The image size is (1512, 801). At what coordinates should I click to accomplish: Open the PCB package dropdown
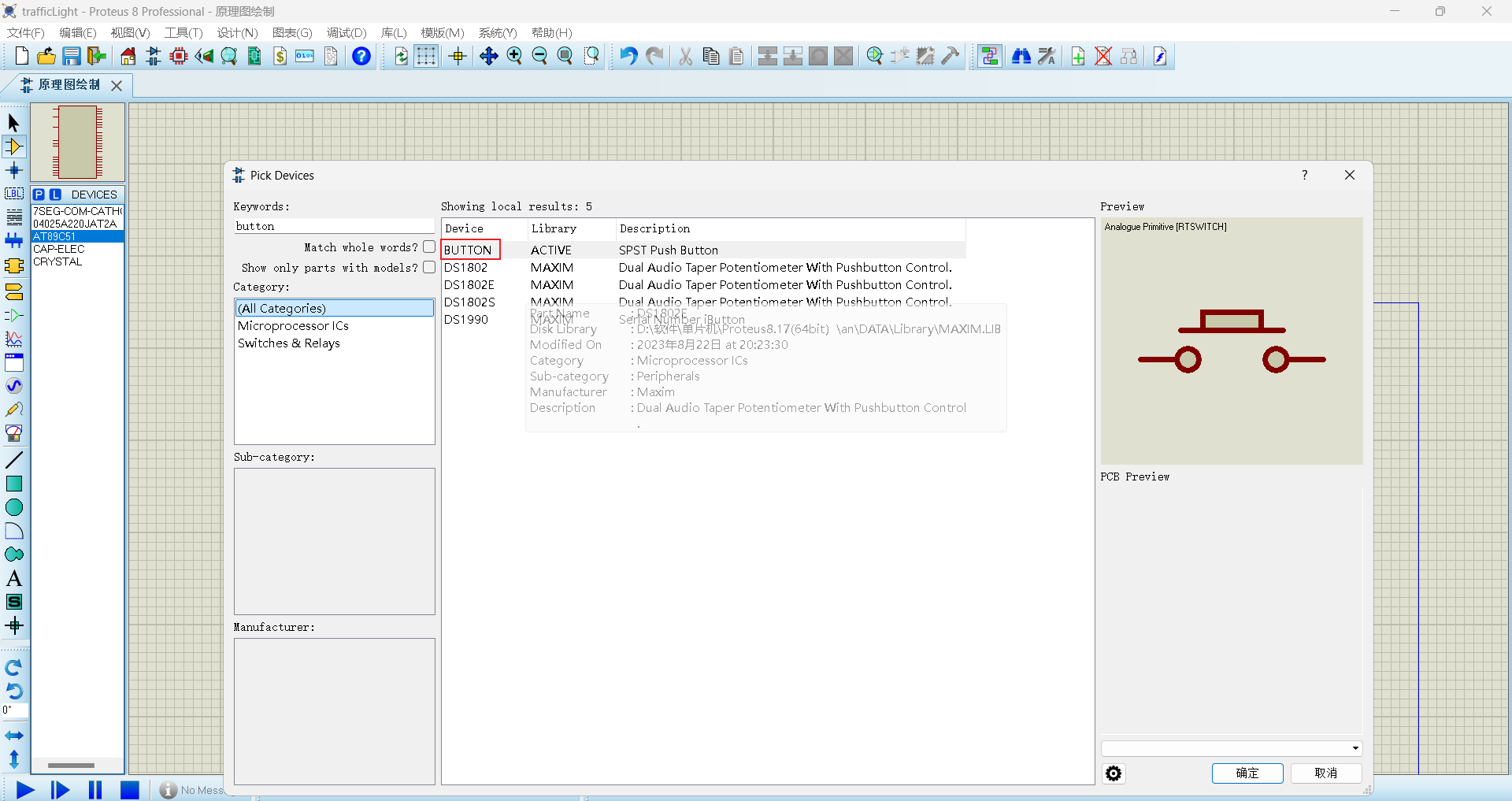point(1232,748)
